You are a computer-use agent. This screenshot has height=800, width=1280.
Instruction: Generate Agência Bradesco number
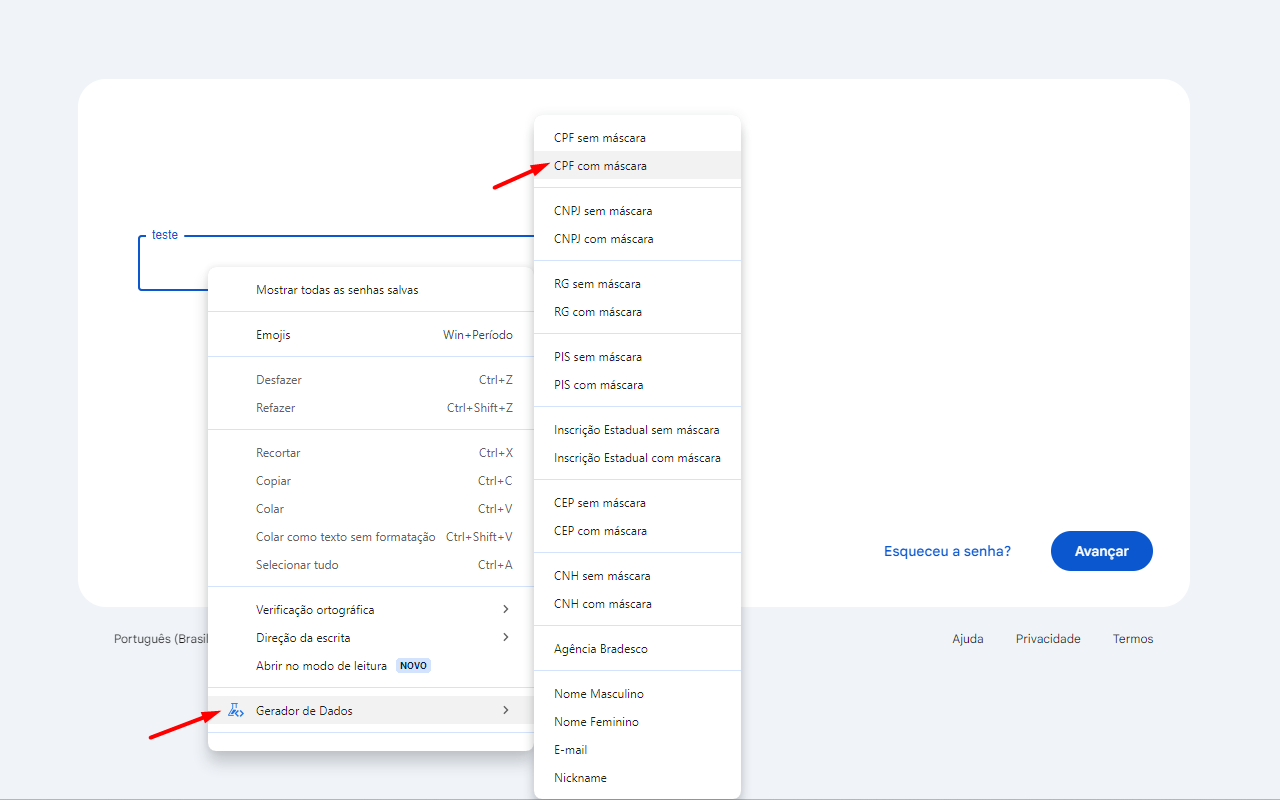tap(637, 649)
